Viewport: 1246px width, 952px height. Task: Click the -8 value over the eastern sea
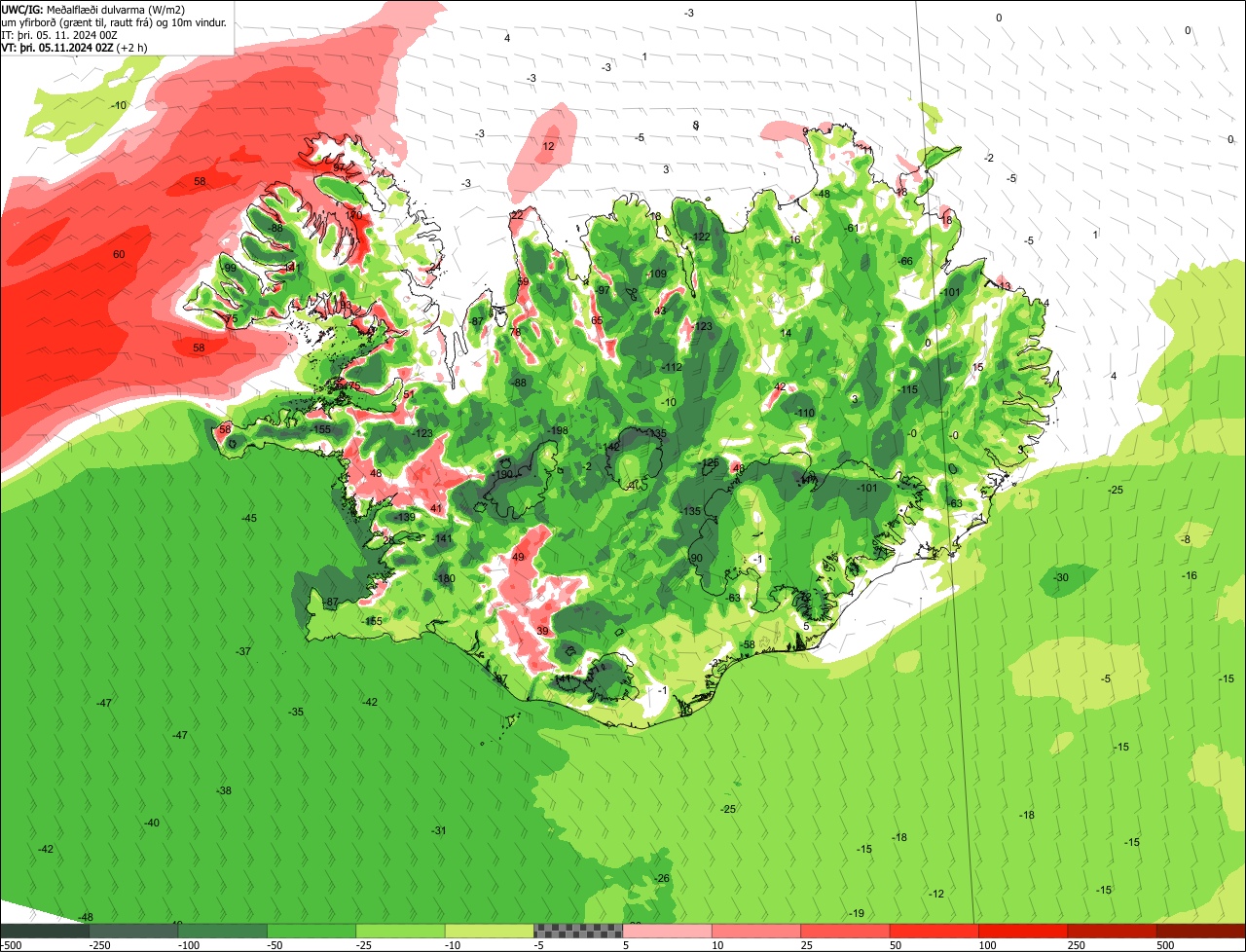[x=1186, y=540]
